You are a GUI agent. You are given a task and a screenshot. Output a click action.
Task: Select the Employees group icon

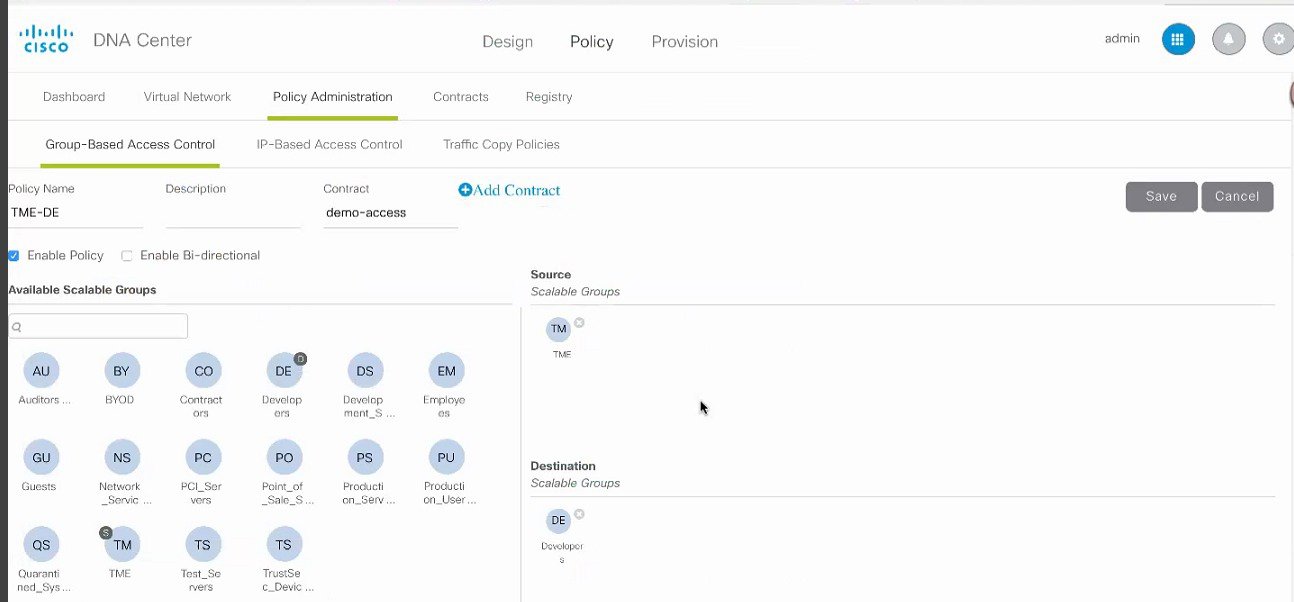445,370
